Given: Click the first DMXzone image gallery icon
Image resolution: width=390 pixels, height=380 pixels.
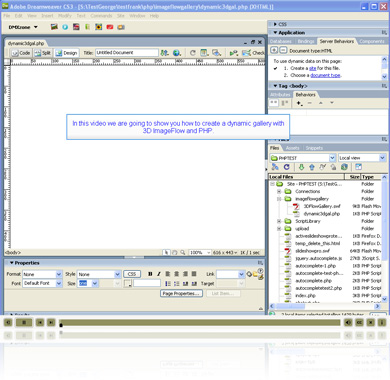Looking at the screenshot, I should tap(54, 27).
